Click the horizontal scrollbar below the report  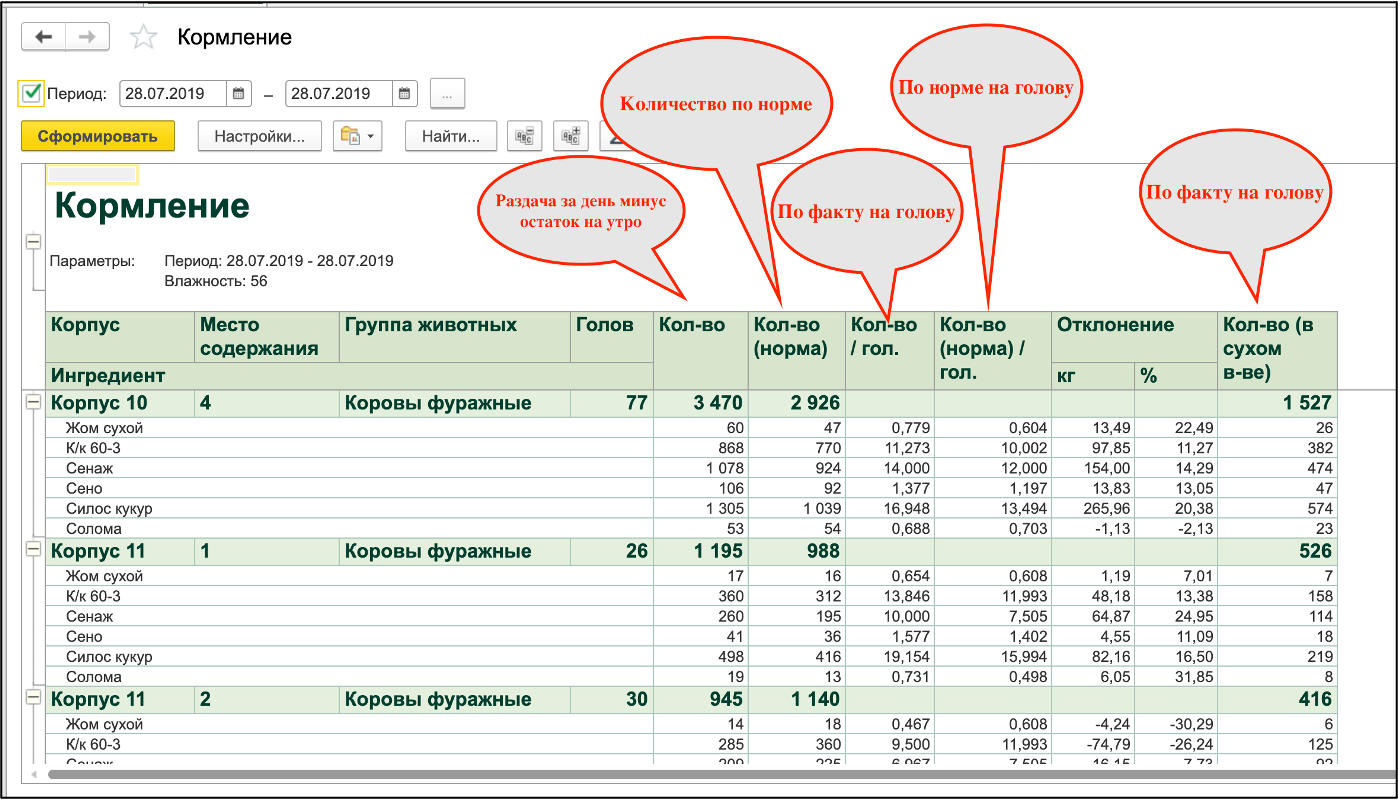click(700, 774)
